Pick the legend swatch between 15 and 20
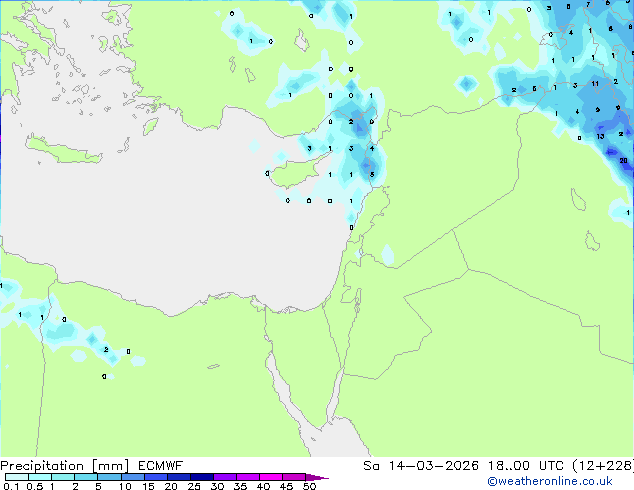The width and height of the screenshot is (634, 490). click(155, 477)
